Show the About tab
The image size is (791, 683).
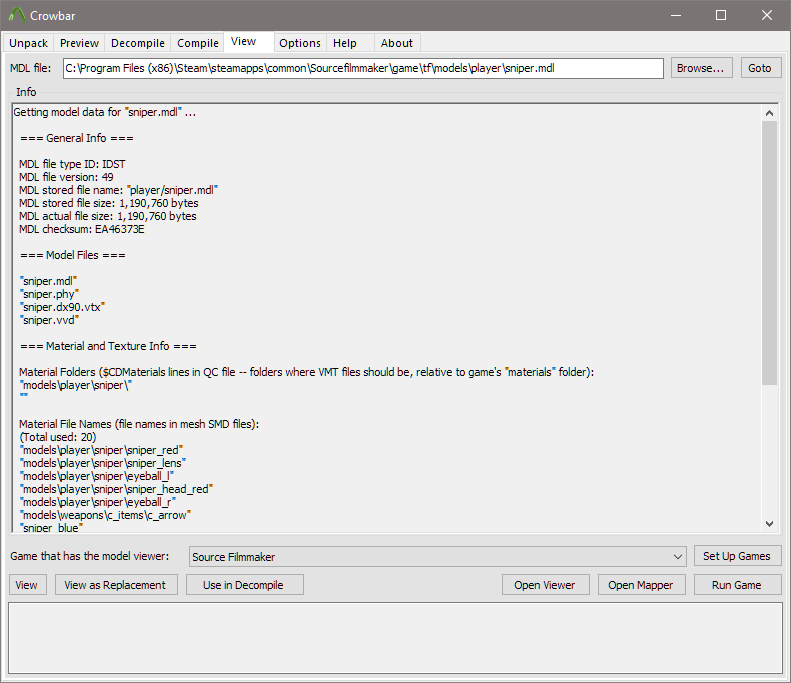(x=397, y=43)
